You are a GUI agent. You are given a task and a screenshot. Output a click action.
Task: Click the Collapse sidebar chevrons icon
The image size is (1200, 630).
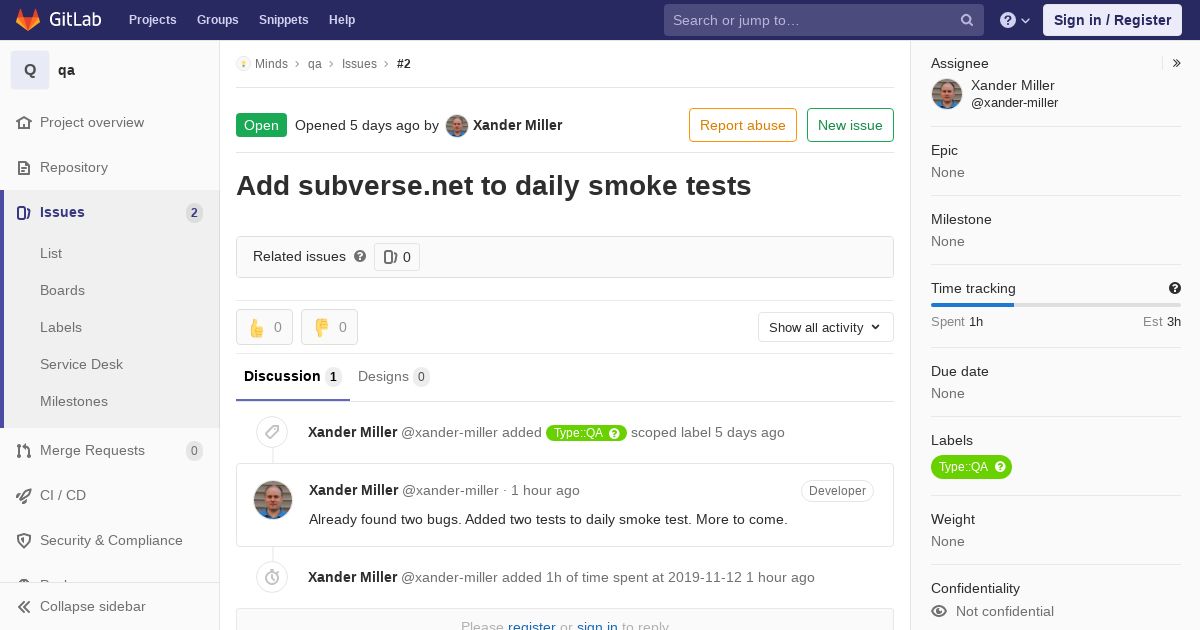pyautogui.click(x=24, y=606)
